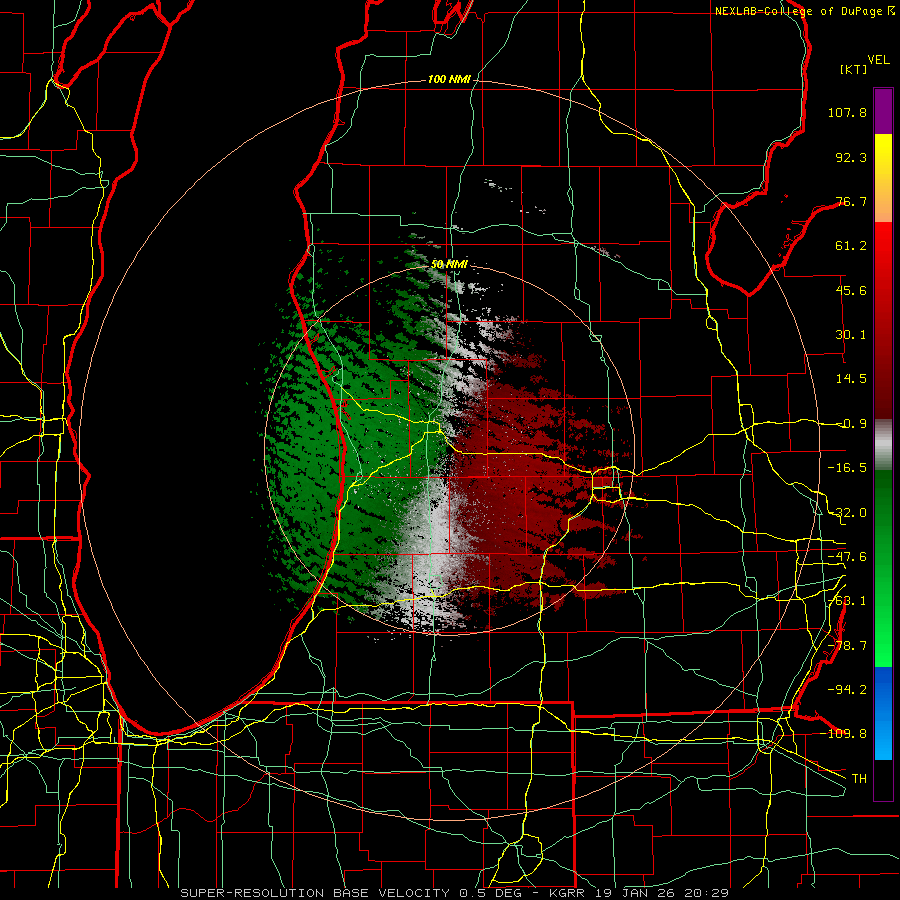
Task: Select the 45.6 velocity scale value
Action: tap(851, 290)
